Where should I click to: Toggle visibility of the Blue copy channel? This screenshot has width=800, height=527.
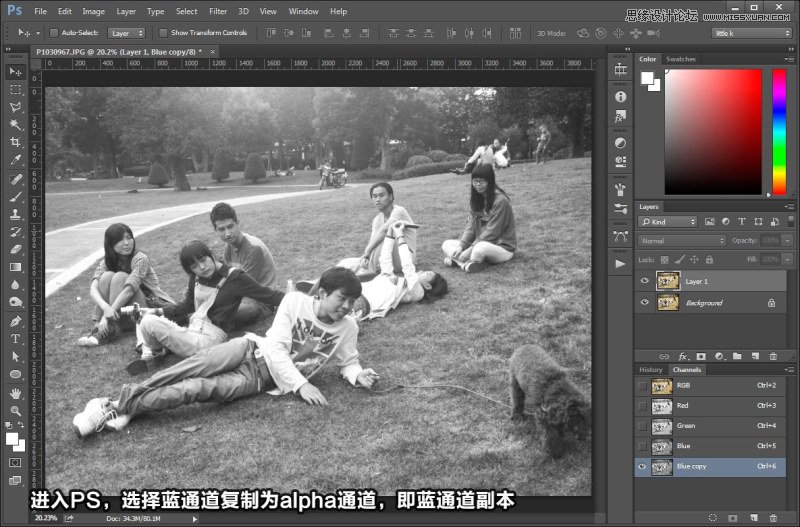click(642, 467)
